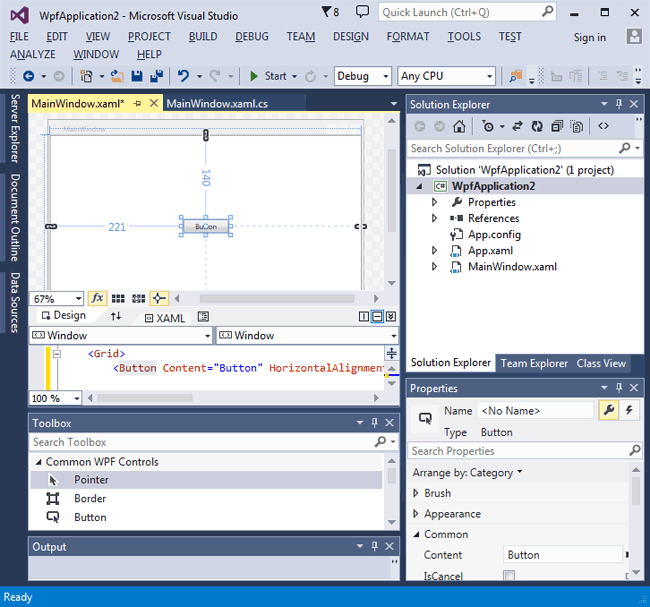
Task: Click the designer horizontal scrollbar
Action: pos(277,299)
